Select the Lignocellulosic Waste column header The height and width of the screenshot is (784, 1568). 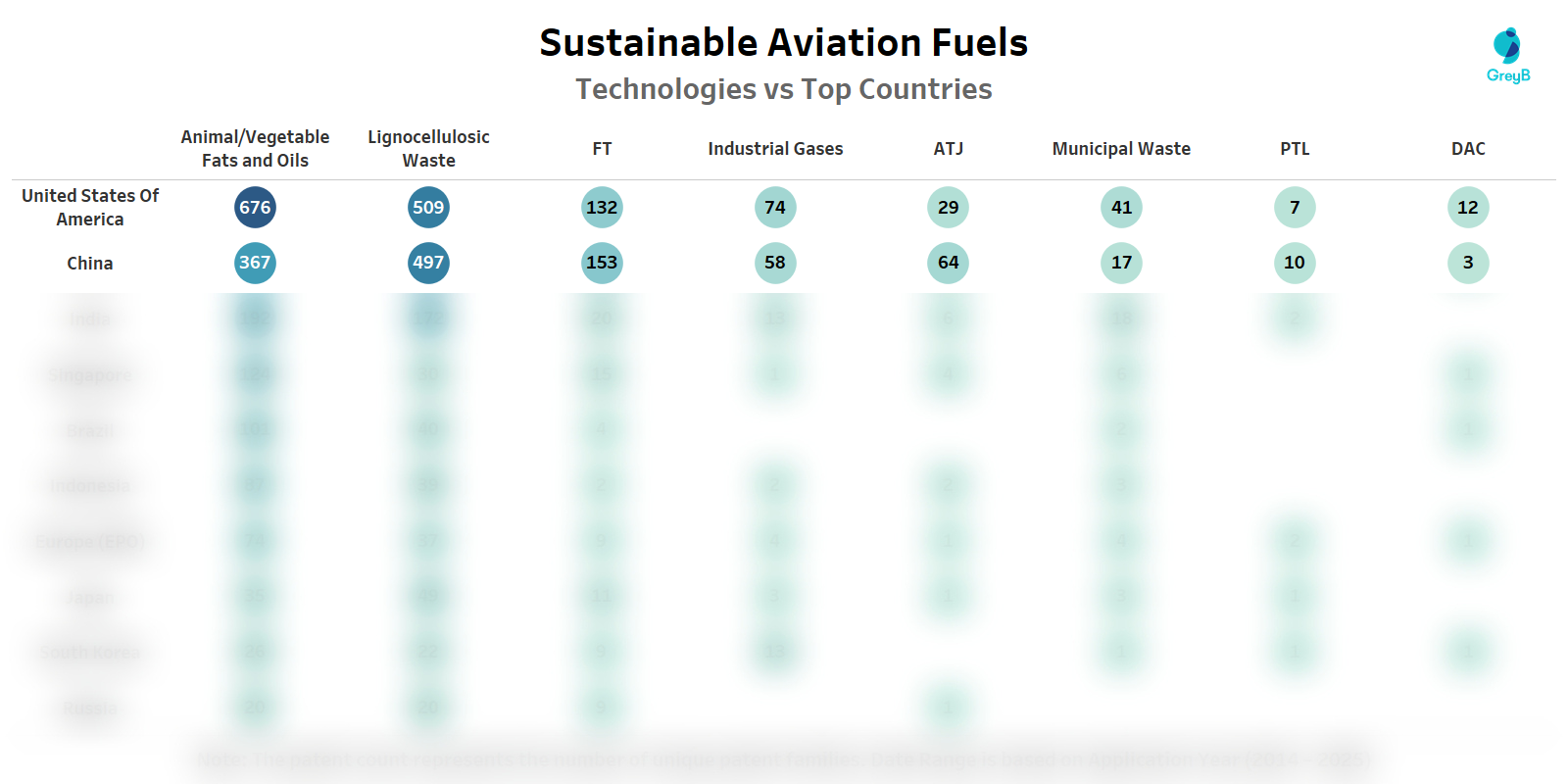[428, 149]
